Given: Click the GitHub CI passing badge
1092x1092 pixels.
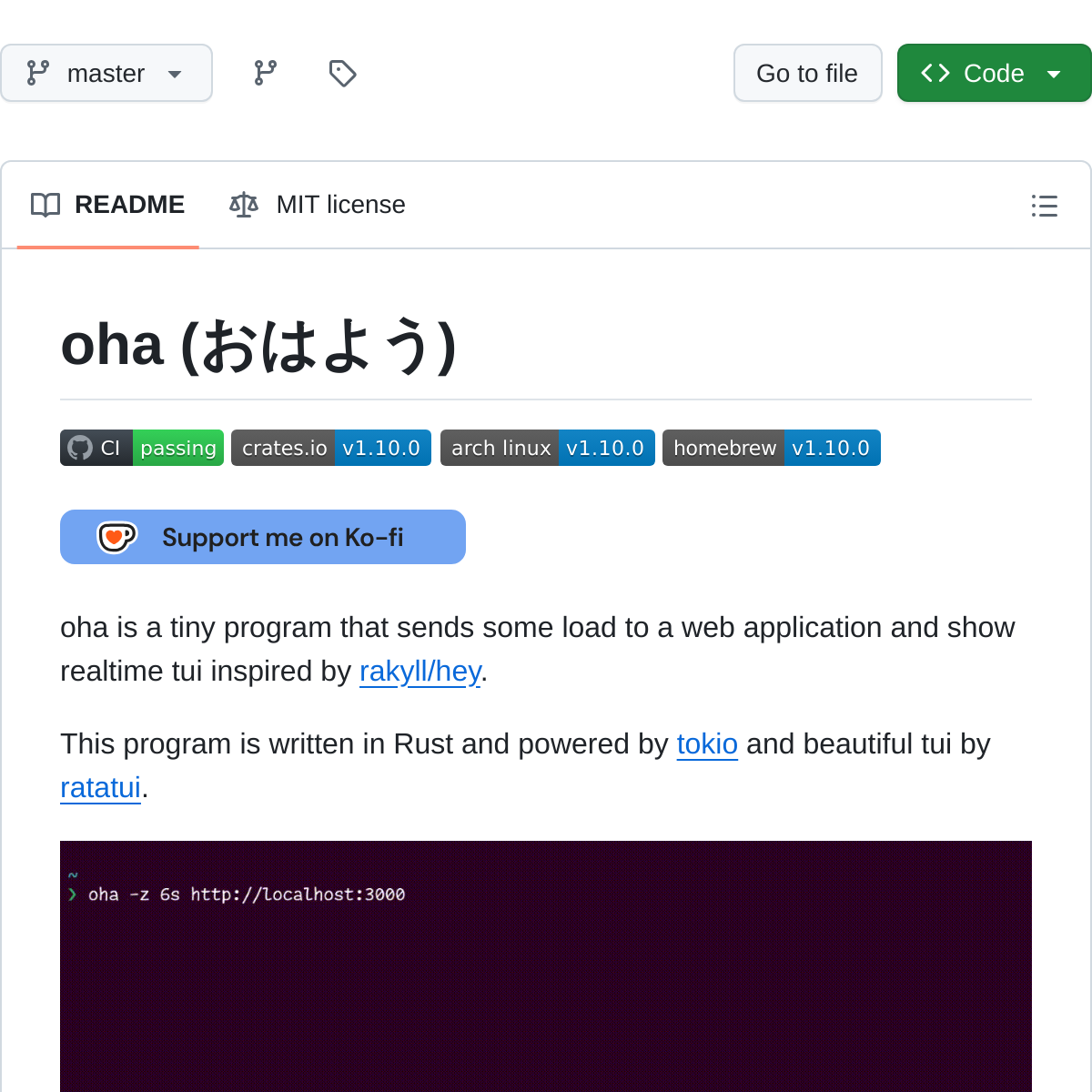Looking at the screenshot, I should click(x=142, y=448).
